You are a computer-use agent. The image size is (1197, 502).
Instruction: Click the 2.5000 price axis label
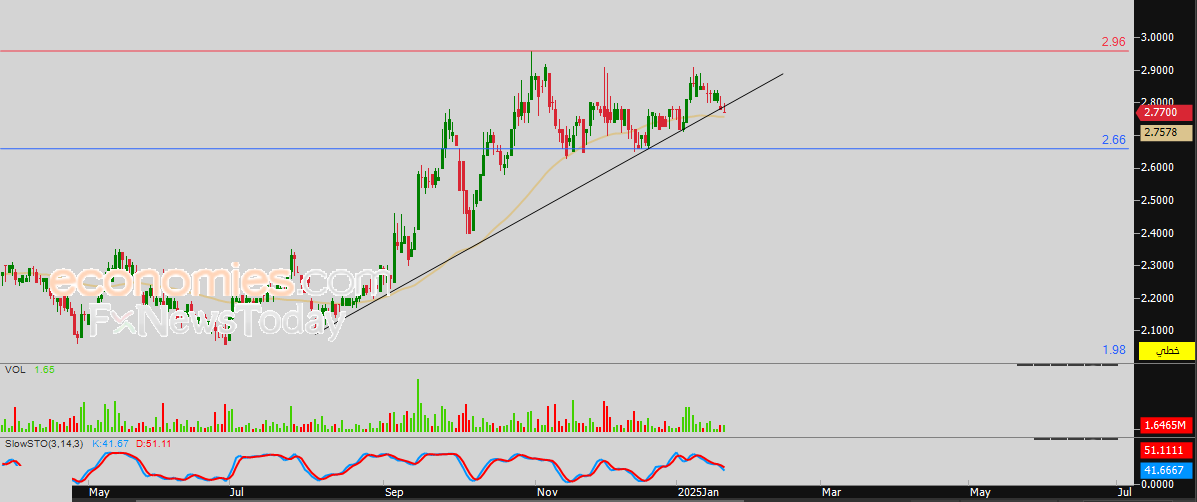click(1157, 200)
